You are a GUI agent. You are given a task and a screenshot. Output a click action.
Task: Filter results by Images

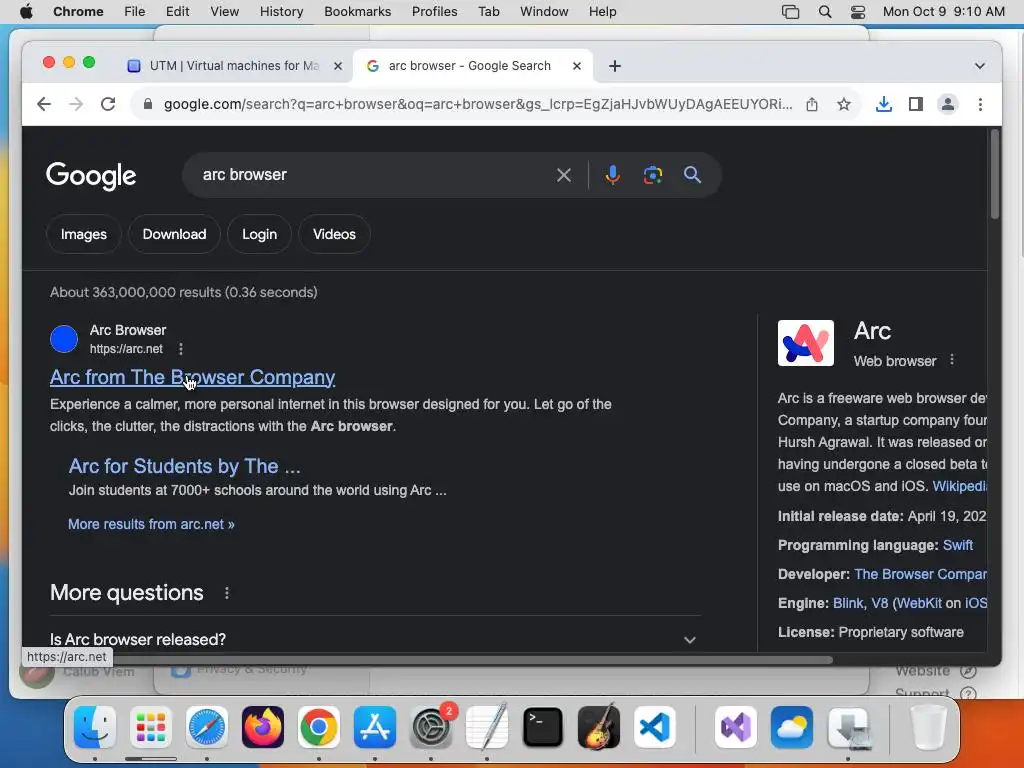(x=84, y=234)
